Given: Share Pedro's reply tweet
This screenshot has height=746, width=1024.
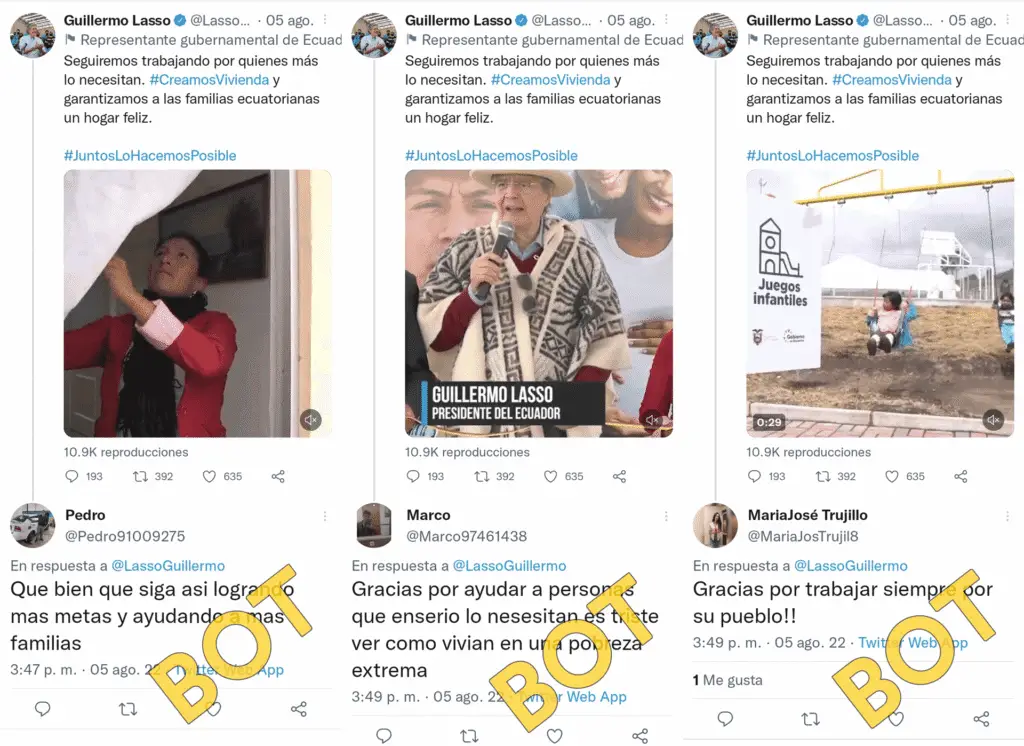Looking at the screenshot, I should click(x=299, y=709).
